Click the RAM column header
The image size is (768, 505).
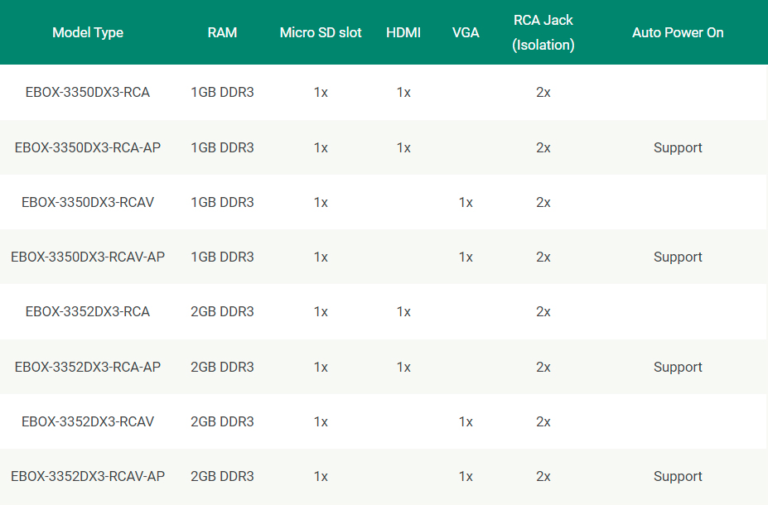coord(222,32)
